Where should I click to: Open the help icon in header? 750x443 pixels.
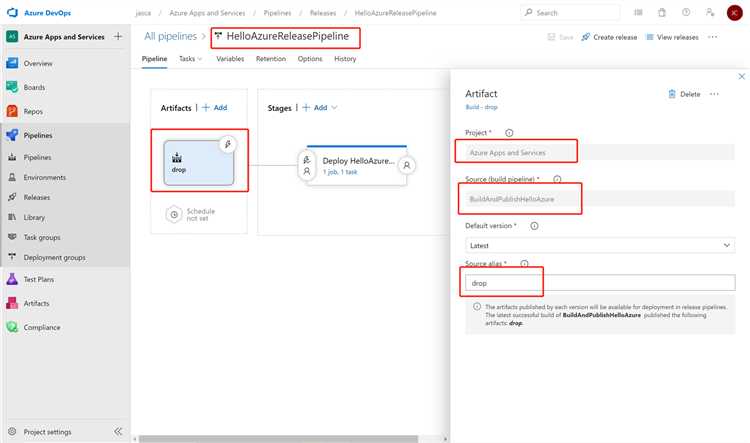coord(686,13)
